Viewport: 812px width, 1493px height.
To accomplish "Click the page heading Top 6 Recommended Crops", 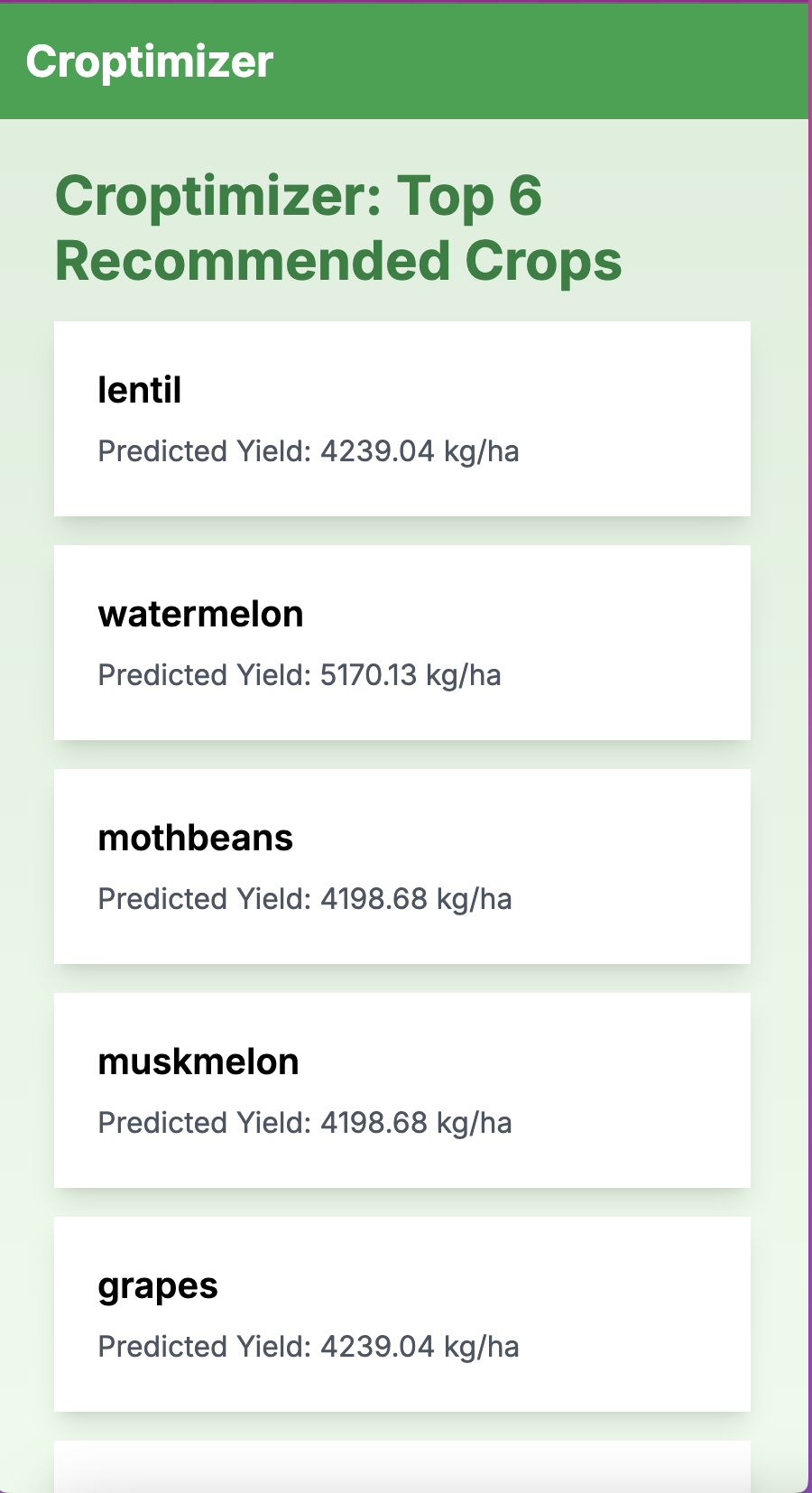I will (x=337, y=228).
